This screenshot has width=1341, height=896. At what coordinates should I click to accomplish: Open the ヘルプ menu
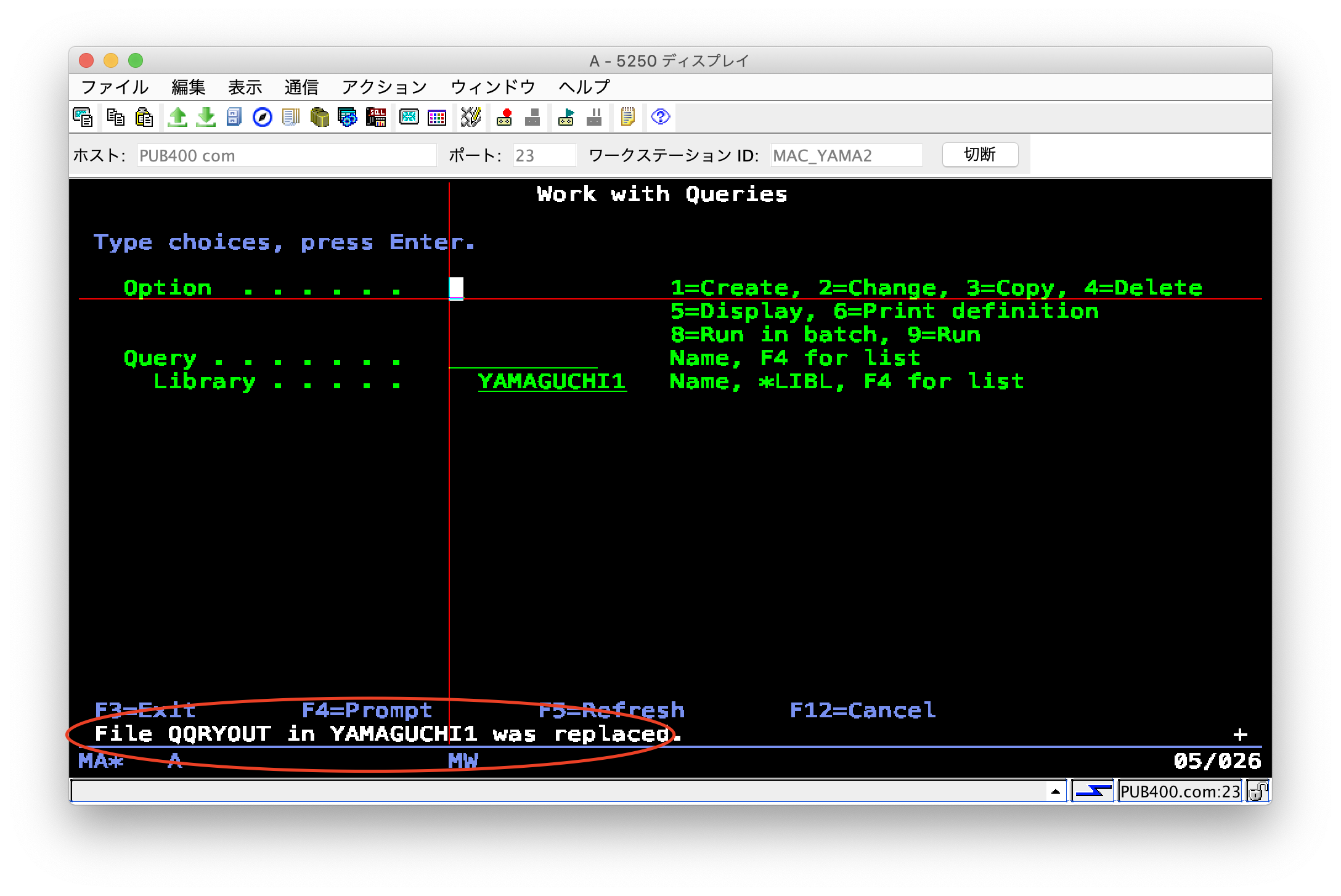(x=584, y=87)
